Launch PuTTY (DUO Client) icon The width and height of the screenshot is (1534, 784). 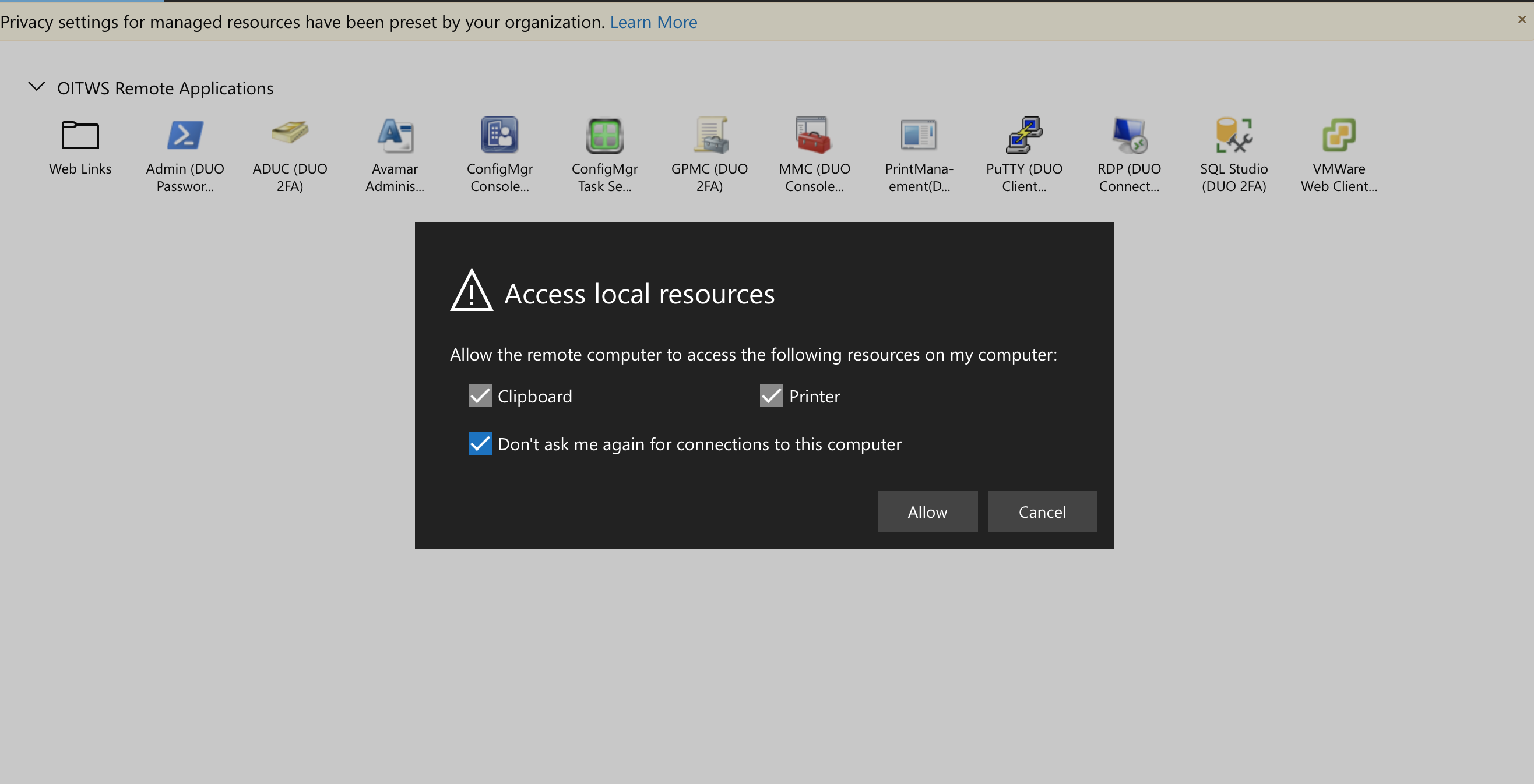1023,136
